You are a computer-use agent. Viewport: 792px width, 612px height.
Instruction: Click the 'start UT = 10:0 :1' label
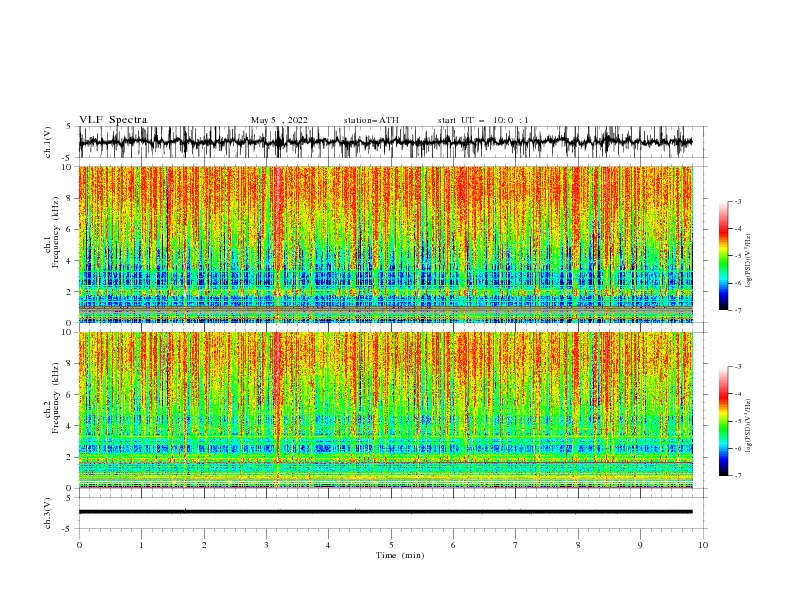click(x=483, y=120)
